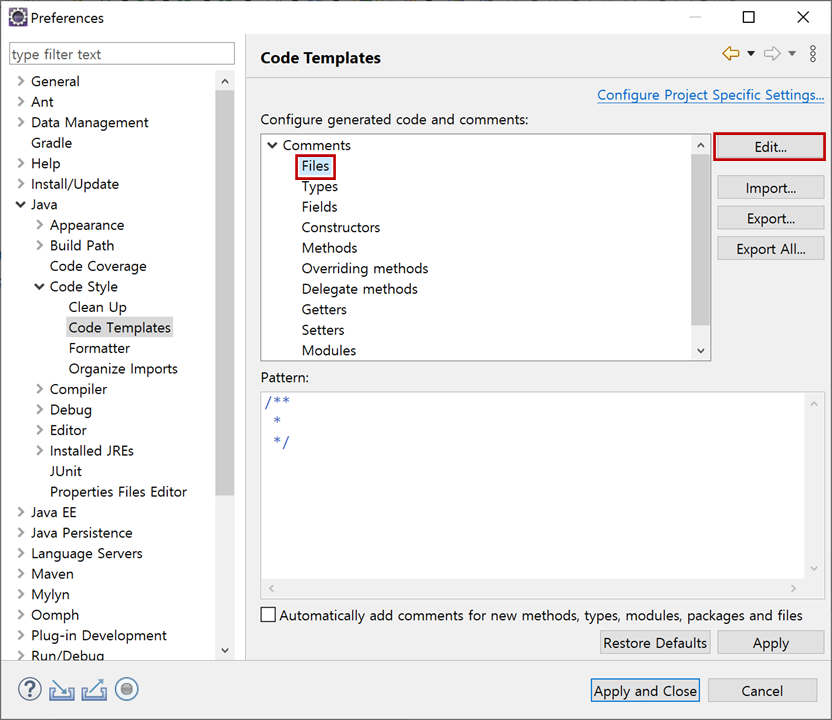Image resolution: width=832 pixels, height=720 pixels.
Task: Expand the Data Management node
Action: point(21,122)
